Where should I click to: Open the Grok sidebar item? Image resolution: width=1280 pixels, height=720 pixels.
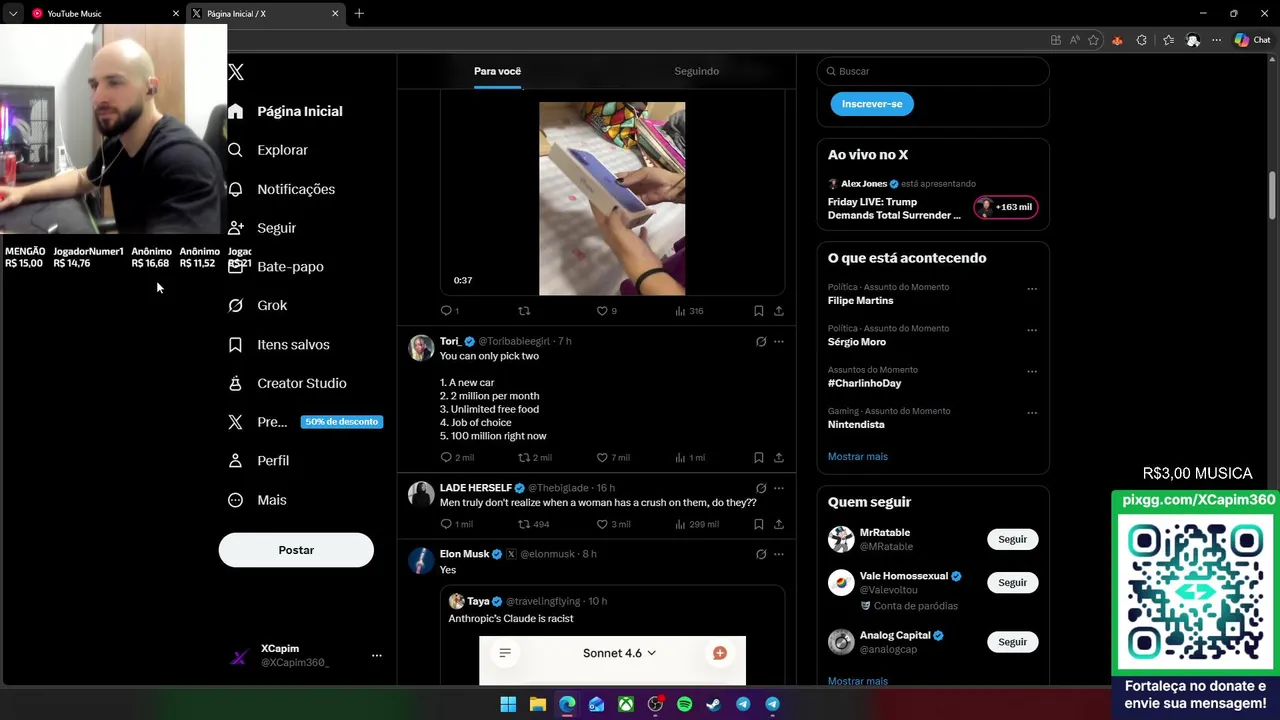[257, 306]
